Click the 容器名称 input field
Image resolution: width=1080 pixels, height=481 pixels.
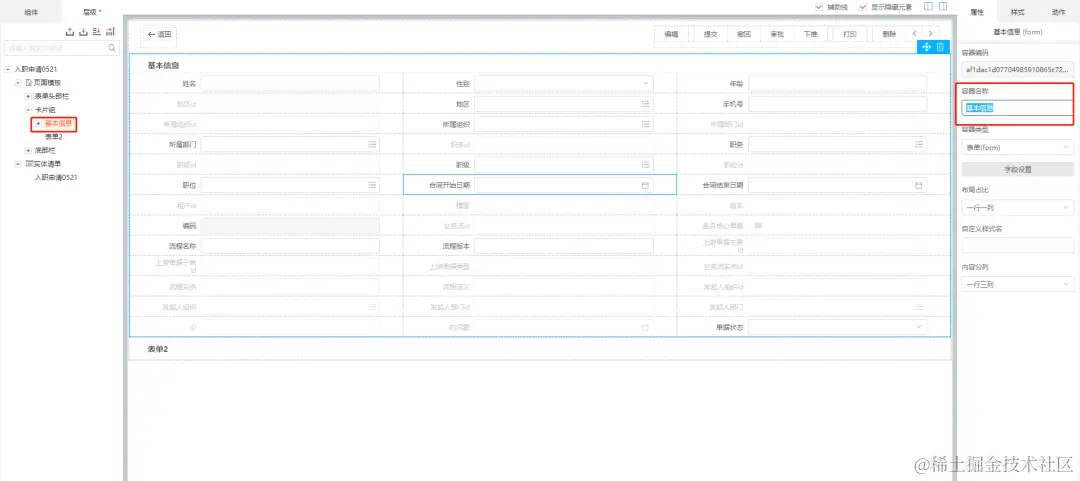coord(1017,108)
